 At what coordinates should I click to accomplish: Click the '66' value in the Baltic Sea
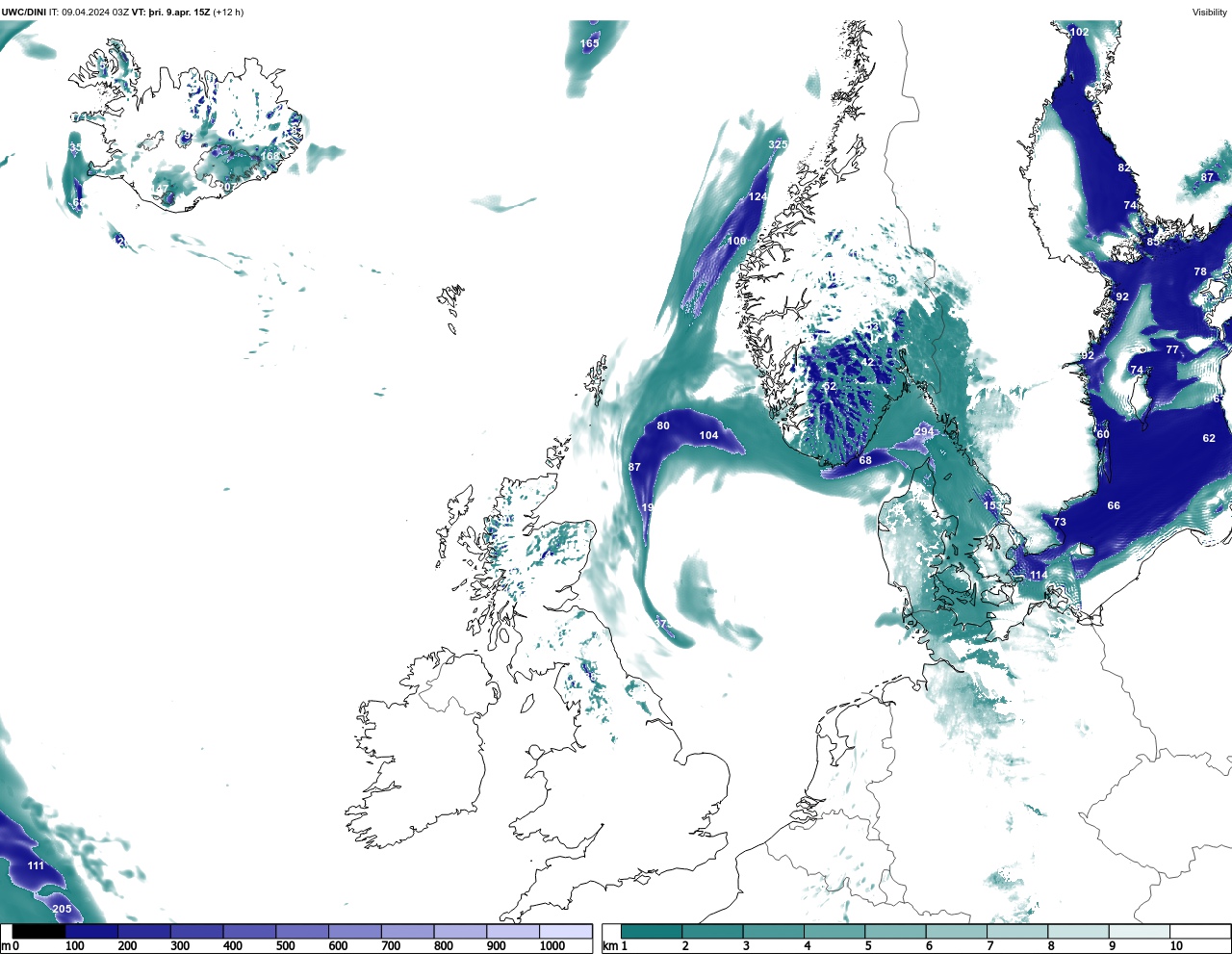point(1114,505)
